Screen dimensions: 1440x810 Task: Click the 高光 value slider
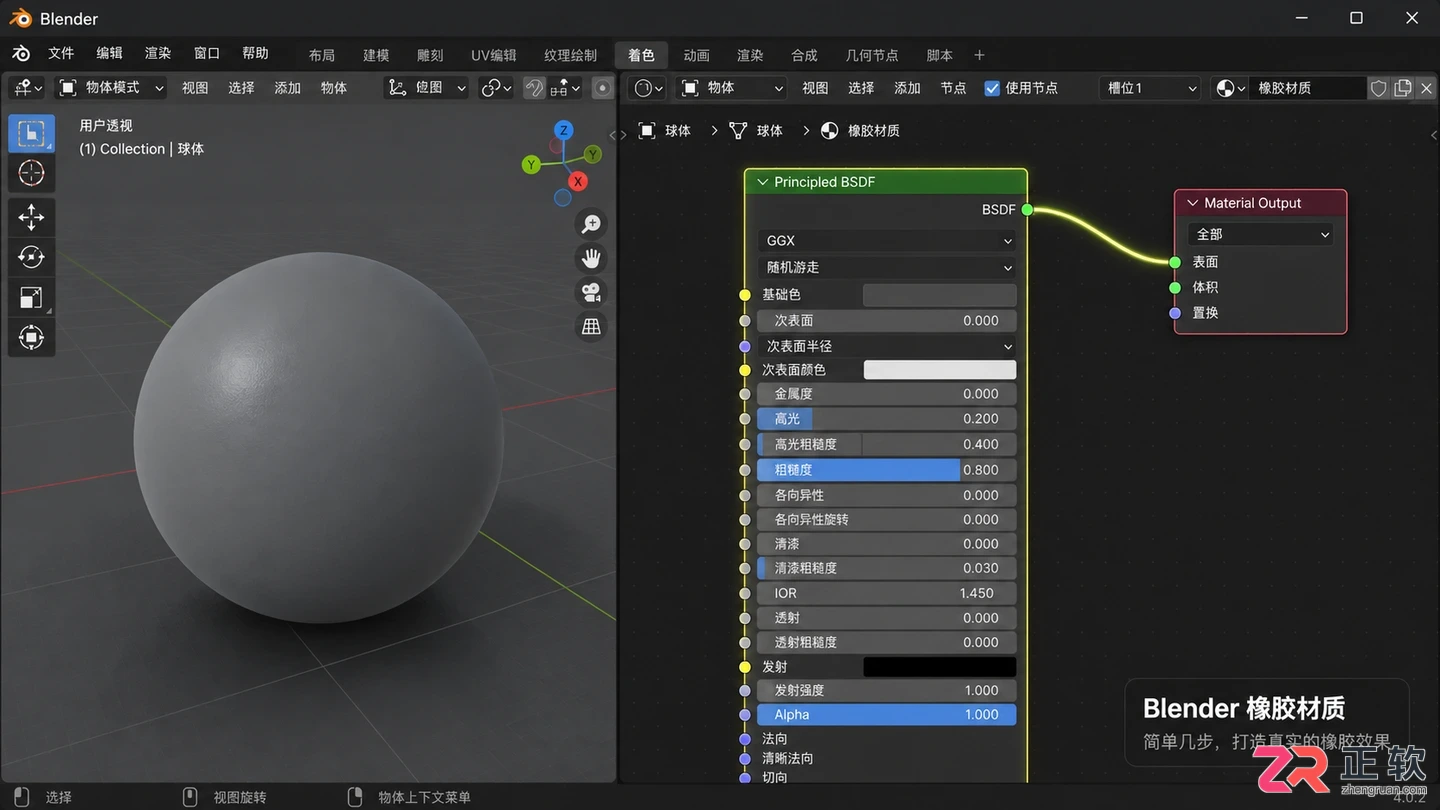(x=886, y=419)
